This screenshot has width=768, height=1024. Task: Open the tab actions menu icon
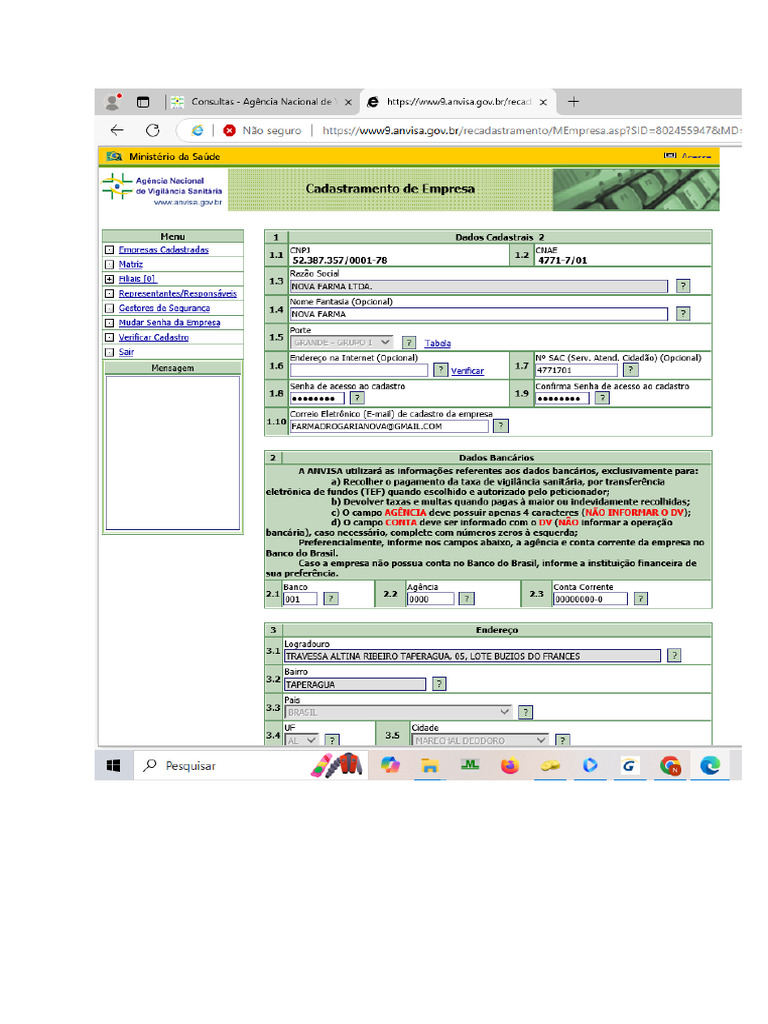coord(143,102)
